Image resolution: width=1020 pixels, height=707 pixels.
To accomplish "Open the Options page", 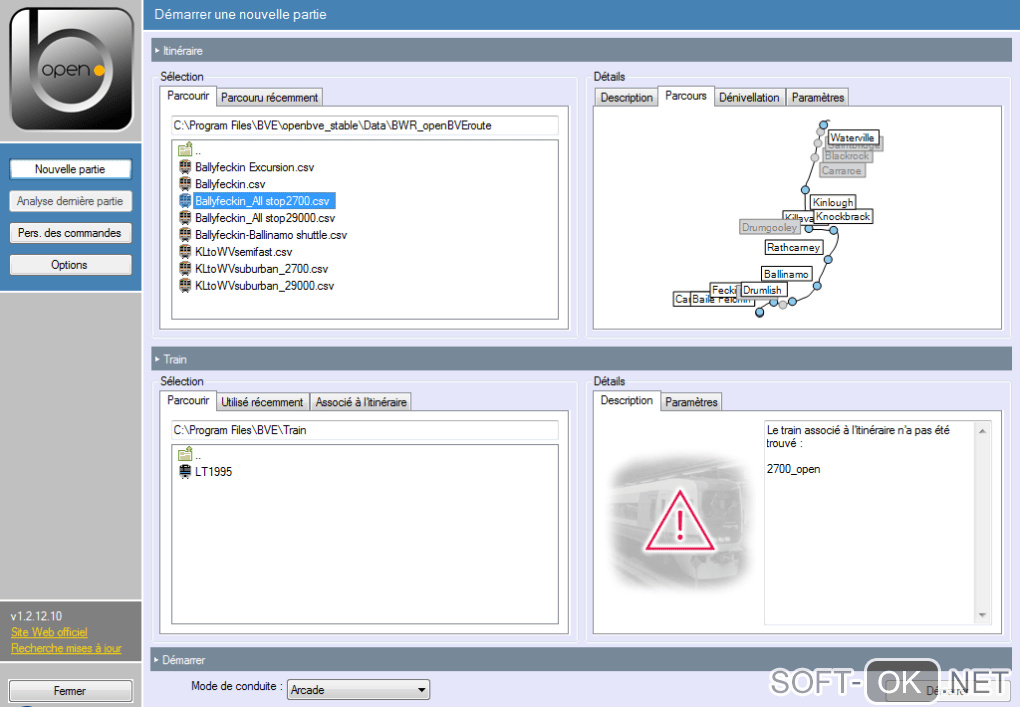I will [70, 265].
